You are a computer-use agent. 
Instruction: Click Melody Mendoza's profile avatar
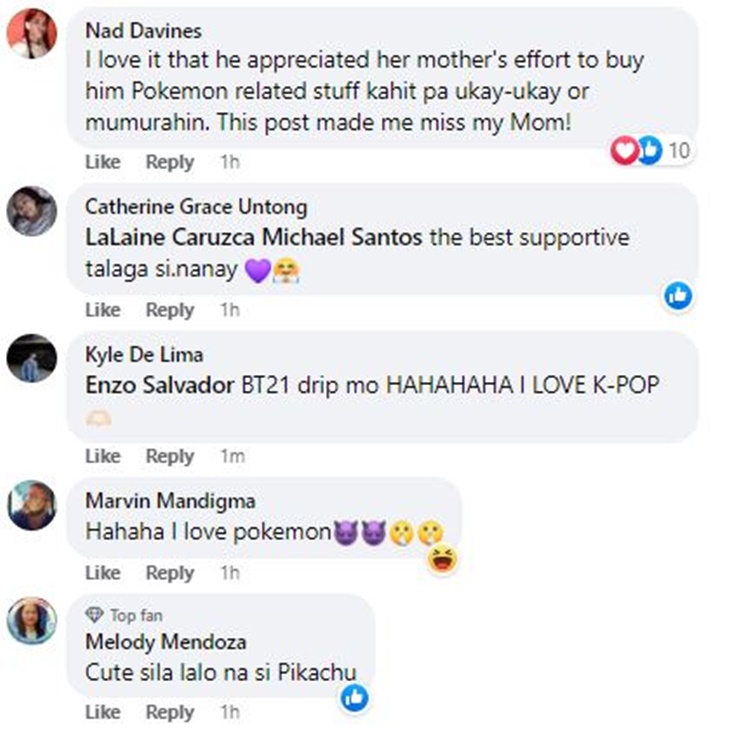(x=31, y=620)
